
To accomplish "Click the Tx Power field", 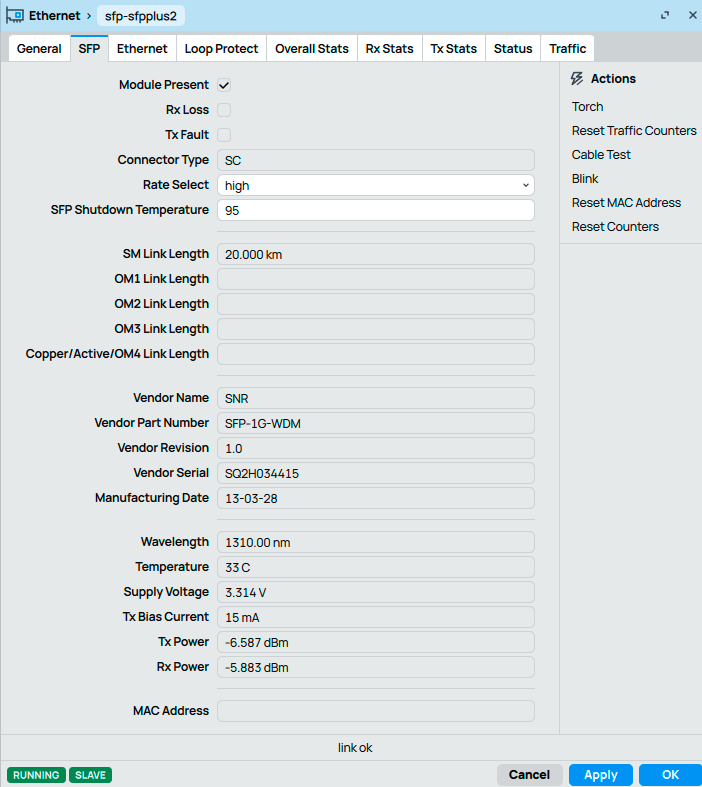I will coord(376,642).
